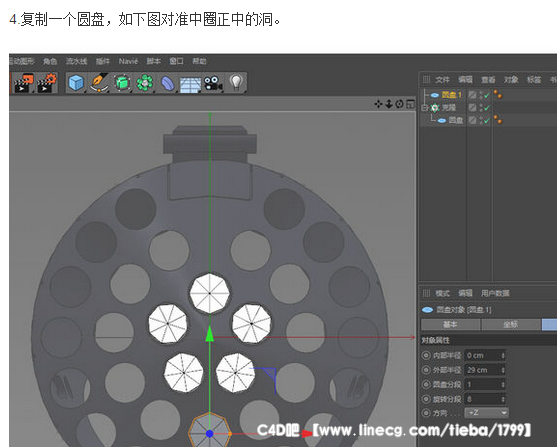Toggle animation circle beside 外部半径
This screenshot has width=557, height=447.
(x=426, y=370)
